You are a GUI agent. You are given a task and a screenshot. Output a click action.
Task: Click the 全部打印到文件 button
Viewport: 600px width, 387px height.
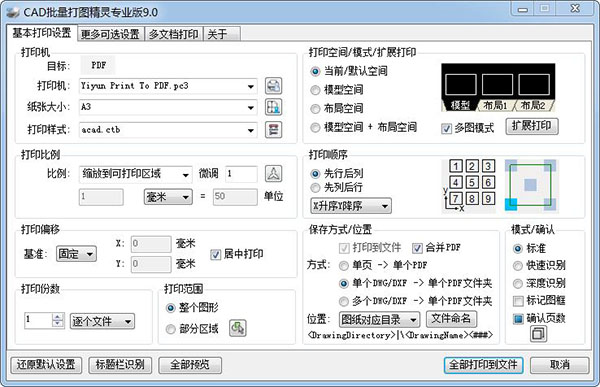click(x=483, y=365)
